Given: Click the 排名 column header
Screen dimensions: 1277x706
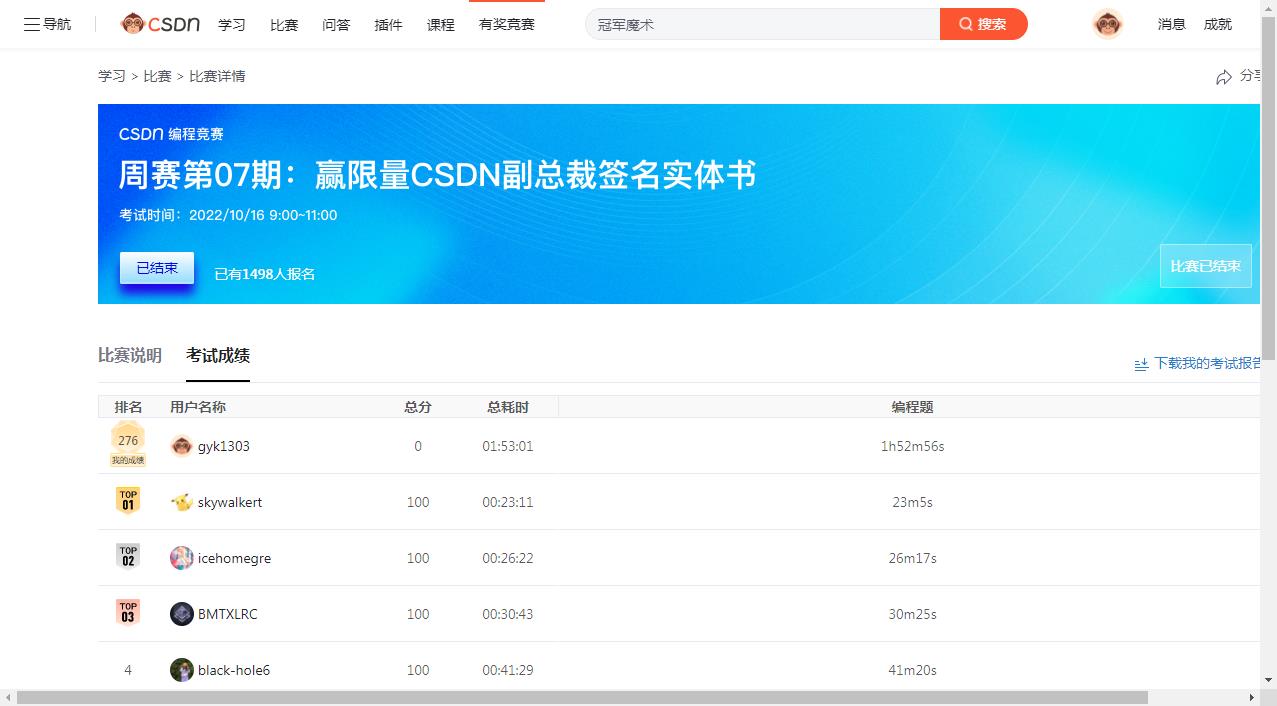Looking at the screenshot, I should (128, 407).
